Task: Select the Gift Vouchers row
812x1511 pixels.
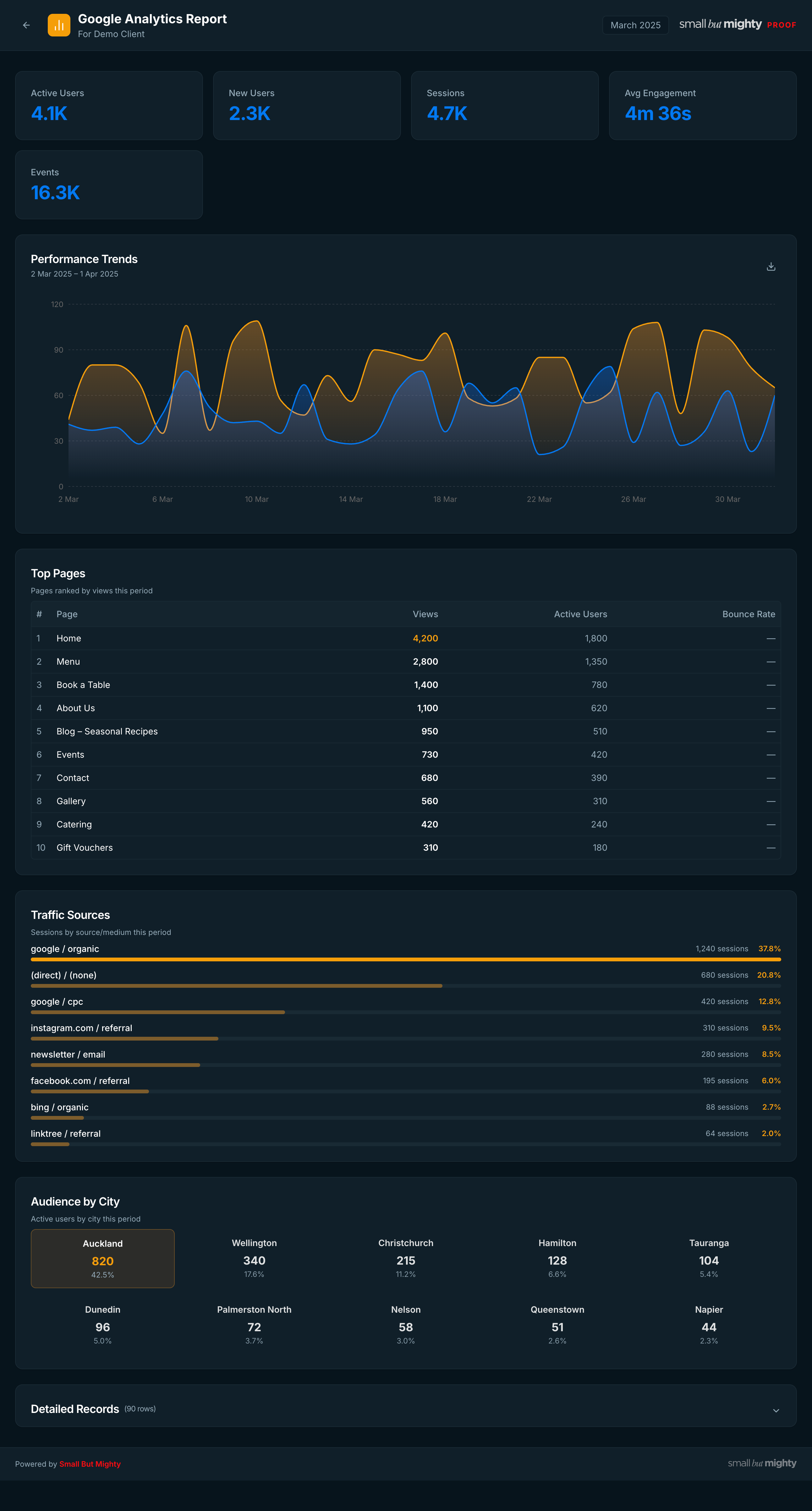Action: (406, 848)
